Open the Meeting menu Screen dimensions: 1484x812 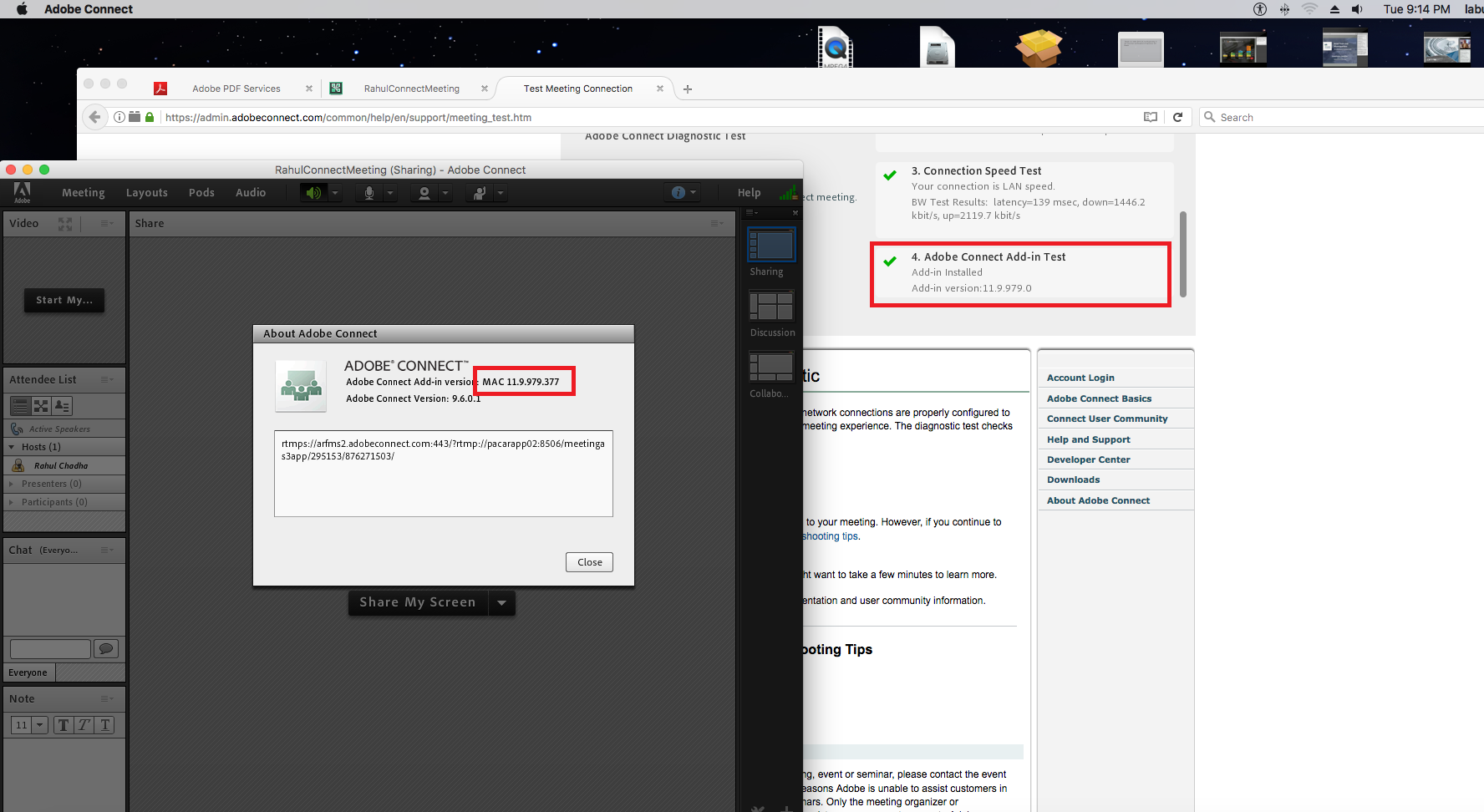click(x=84, y=193)
